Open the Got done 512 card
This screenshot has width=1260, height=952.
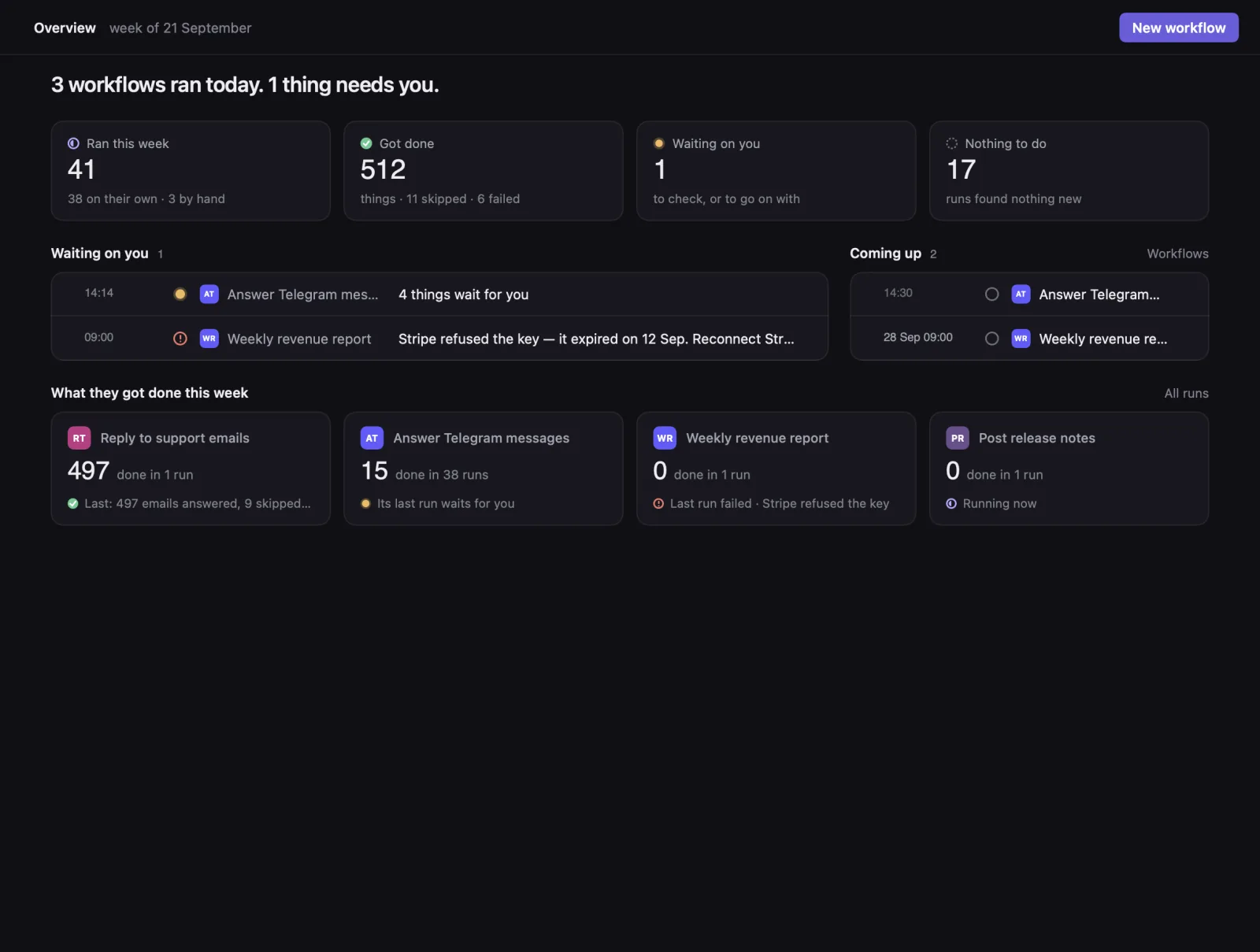(484, 171)
